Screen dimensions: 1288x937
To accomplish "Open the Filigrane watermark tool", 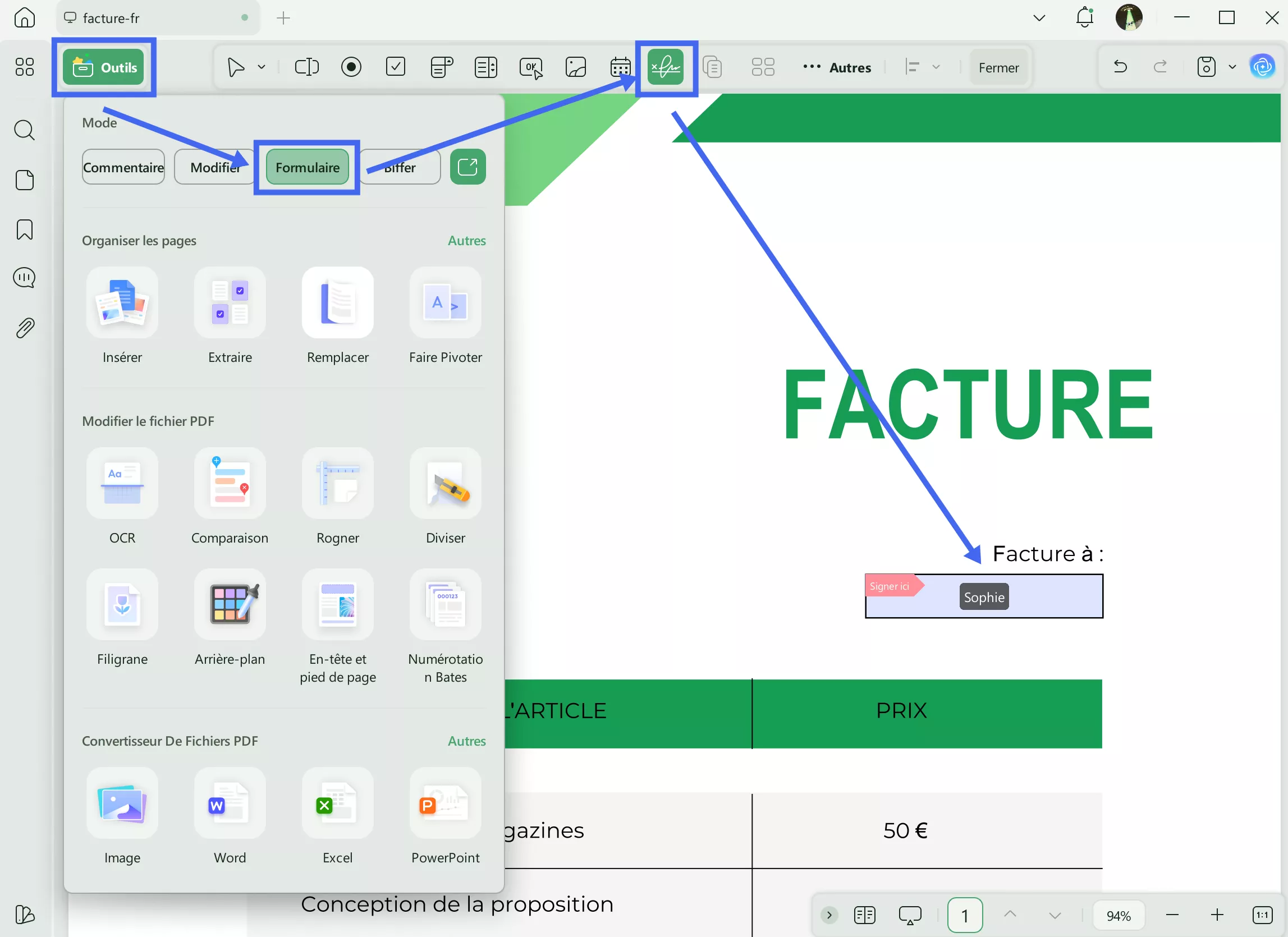I will (122, 605).
